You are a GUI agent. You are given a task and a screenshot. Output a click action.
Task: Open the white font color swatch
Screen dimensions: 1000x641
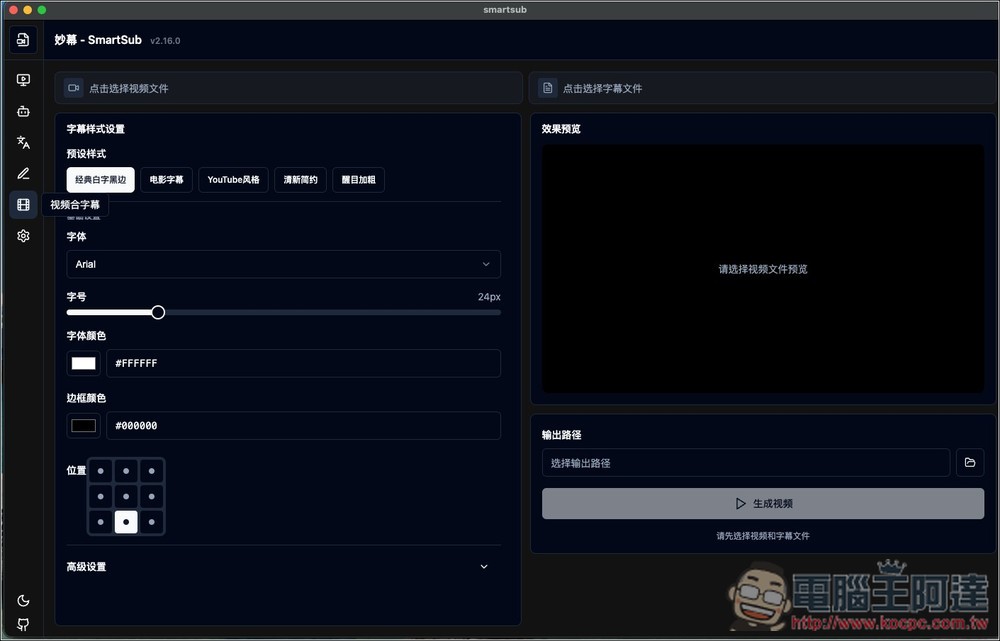click(84, 363)
